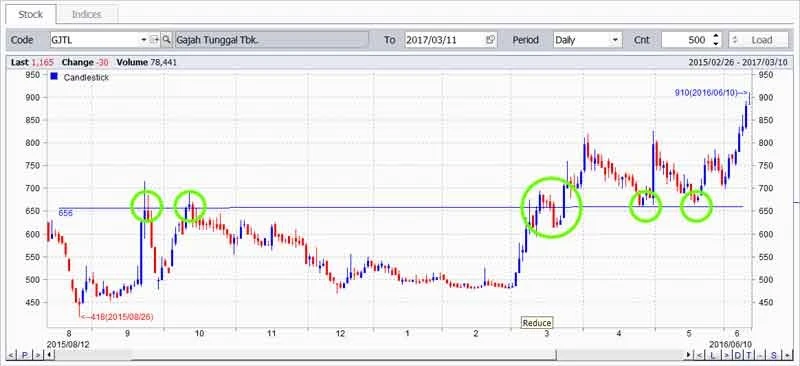Viewport: 800px width, 366px height.
Task: Click the Load button
Action: 759,40
